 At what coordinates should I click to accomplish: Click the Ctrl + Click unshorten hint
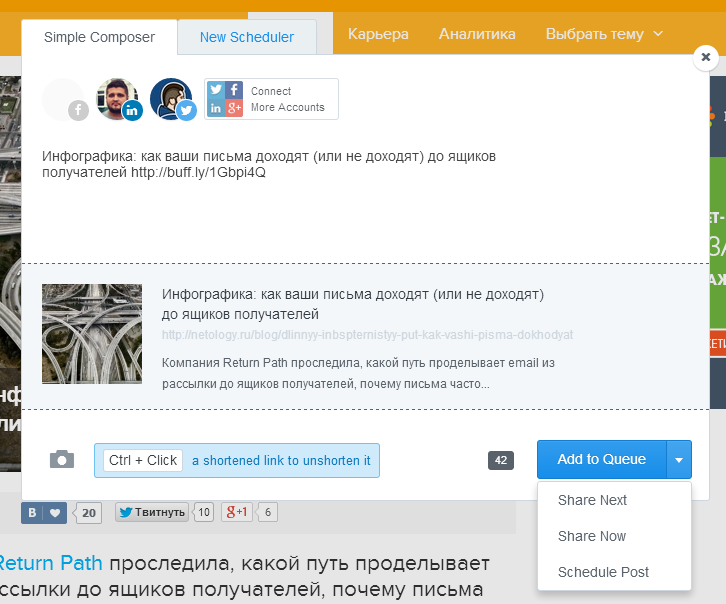pos(237,461)
